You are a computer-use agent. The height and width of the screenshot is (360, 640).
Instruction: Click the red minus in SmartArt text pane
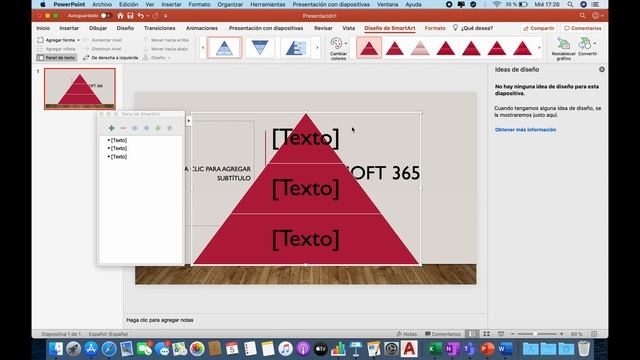click(123, 128)
